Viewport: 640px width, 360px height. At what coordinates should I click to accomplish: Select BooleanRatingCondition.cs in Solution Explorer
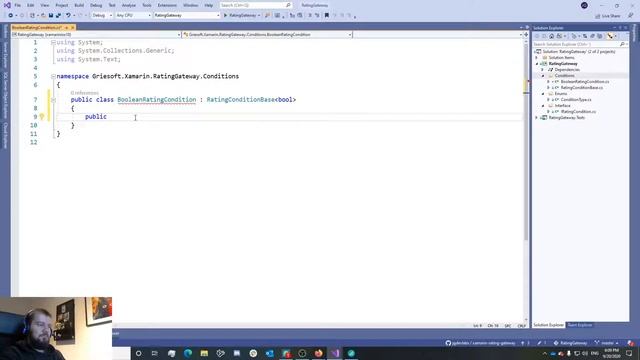tap(584, 82)
